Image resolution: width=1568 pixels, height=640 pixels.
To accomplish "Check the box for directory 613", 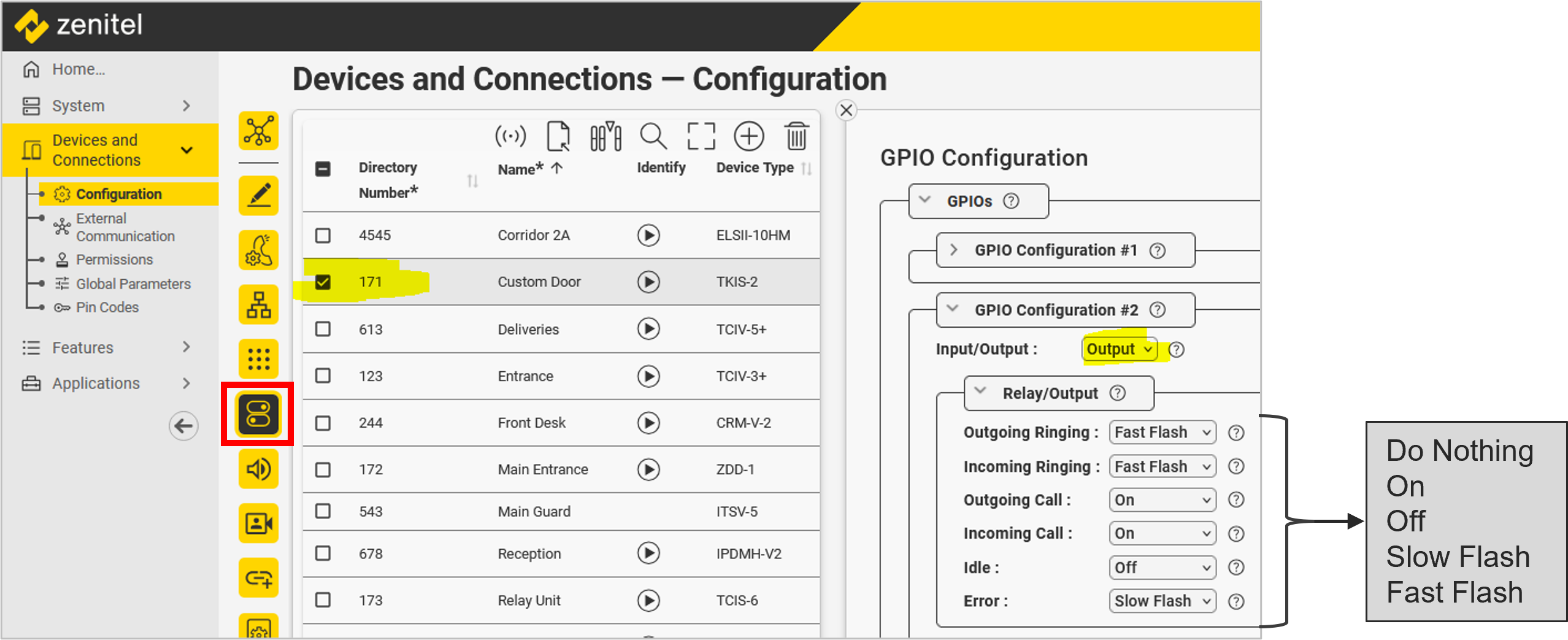I will click(x=323, y=329).
